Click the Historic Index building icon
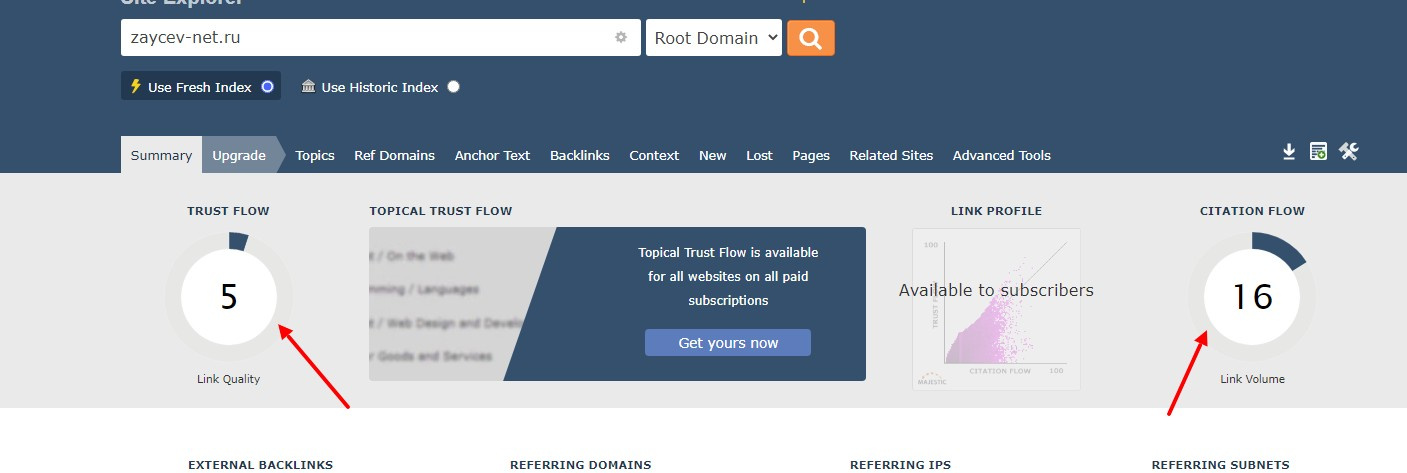The image size is (1407, 473). tap(308, 87)
